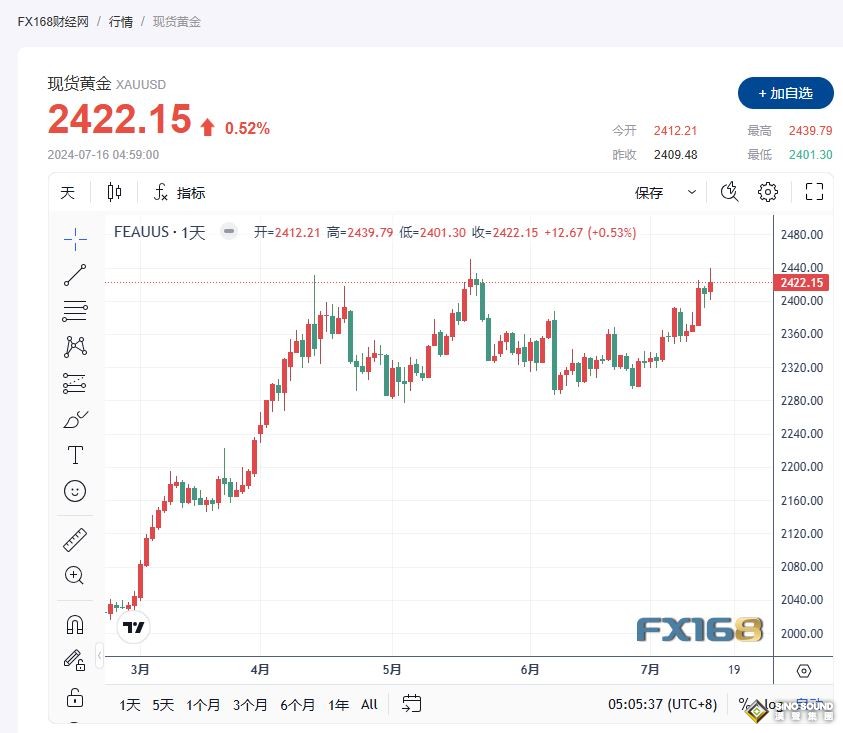The image size is (843, 733).
Task: Select the ruler measure tool
Action: (75, 539)
